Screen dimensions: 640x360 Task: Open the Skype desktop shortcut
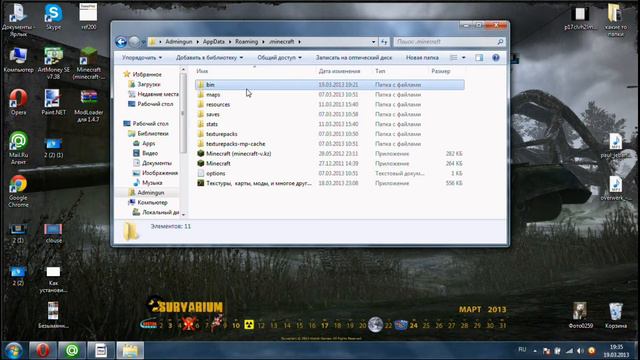[53, 17]
